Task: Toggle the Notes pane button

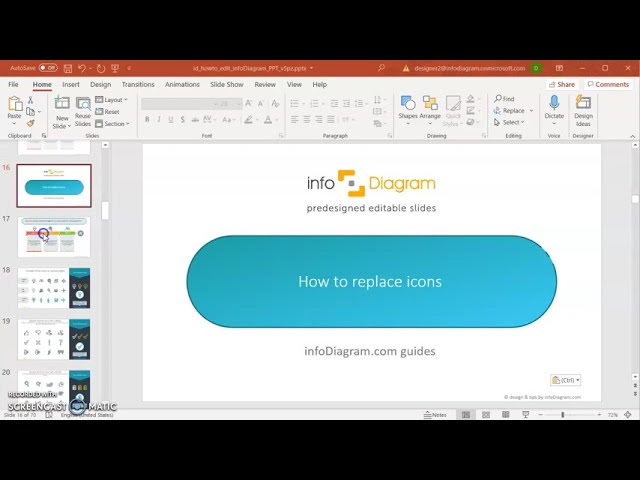Action: (x=436, y=415)
